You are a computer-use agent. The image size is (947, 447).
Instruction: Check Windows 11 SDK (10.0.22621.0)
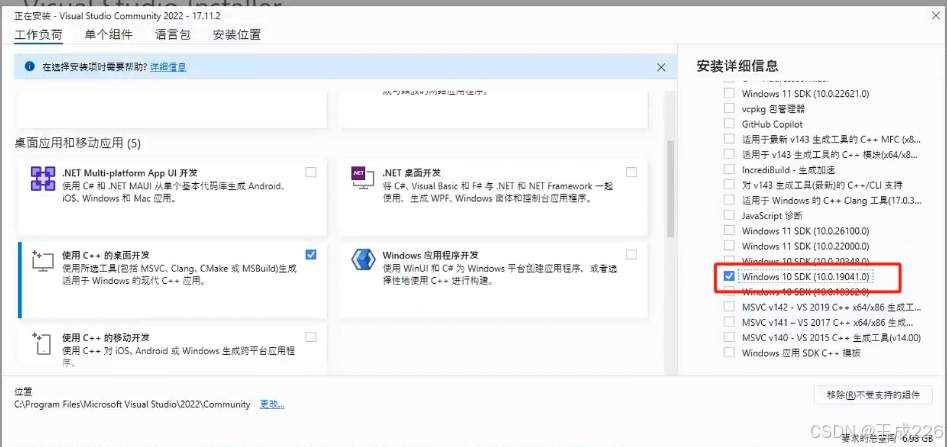click(x=730, y=93)
